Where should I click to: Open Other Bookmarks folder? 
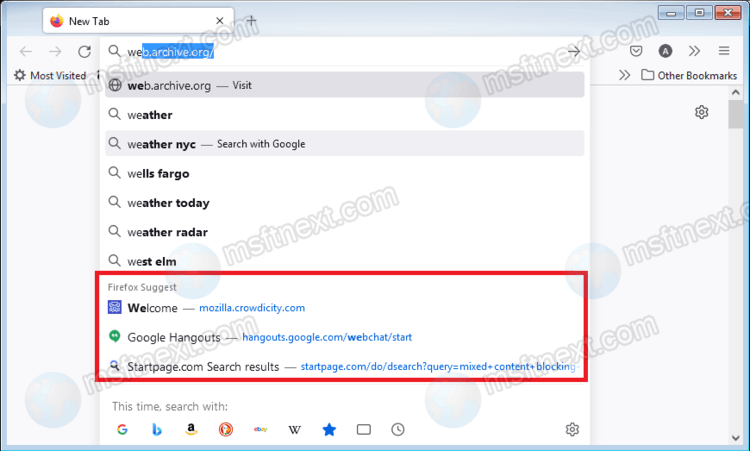point(690,75)
